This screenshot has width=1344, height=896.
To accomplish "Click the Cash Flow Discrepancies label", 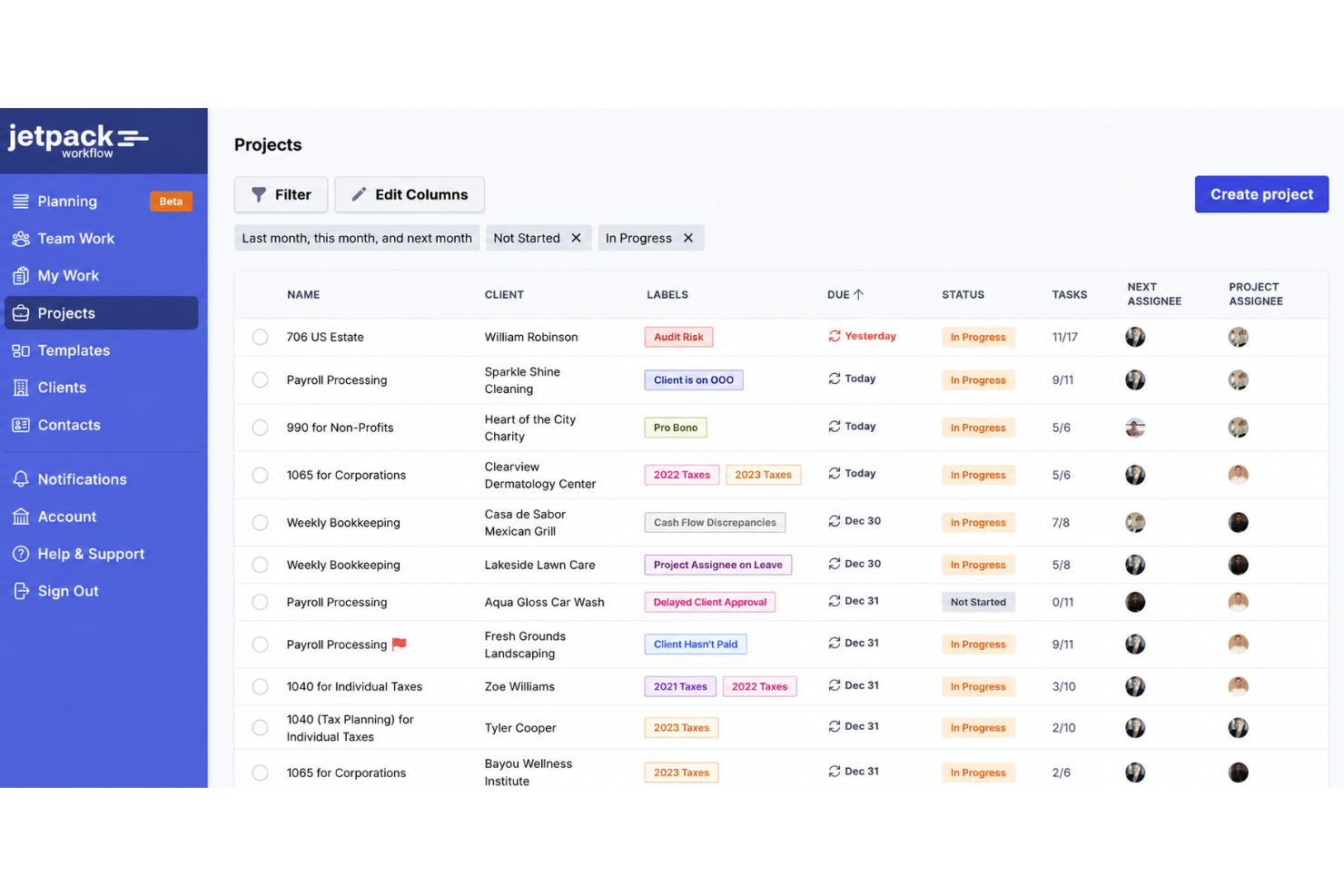I will (715, 523).
